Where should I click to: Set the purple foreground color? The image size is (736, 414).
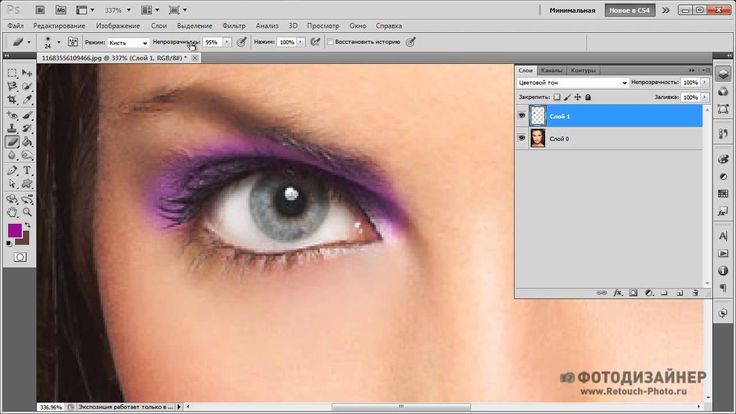click(14, 230)
